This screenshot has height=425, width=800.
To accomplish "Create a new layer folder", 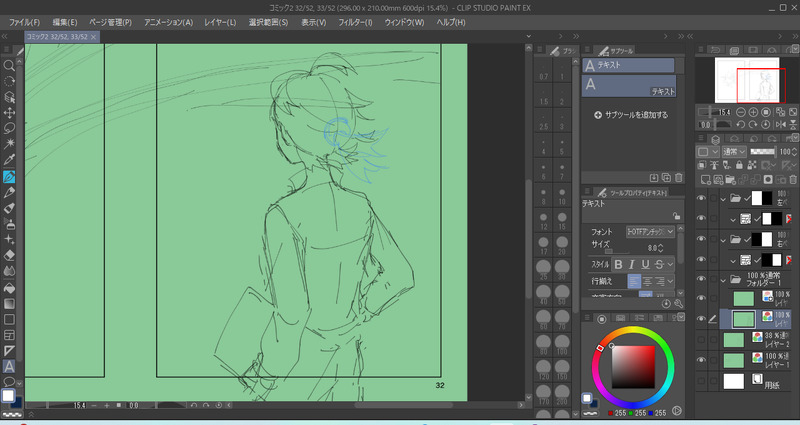I will click(731, 180).
